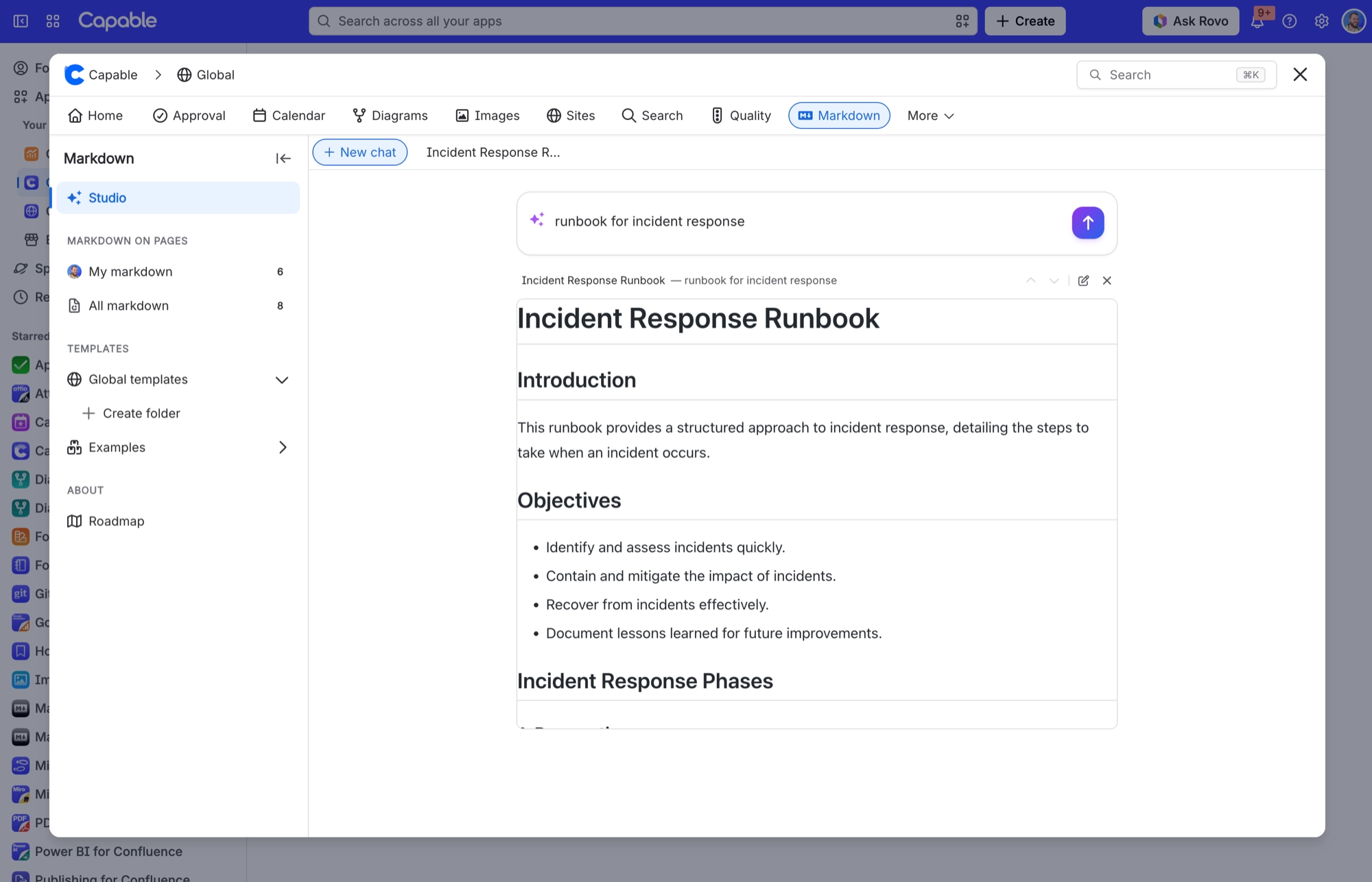Viewport: 1372px width, 882px height.
Task: Switch to the Diagrams tab
Action: (x=390, y=115)
